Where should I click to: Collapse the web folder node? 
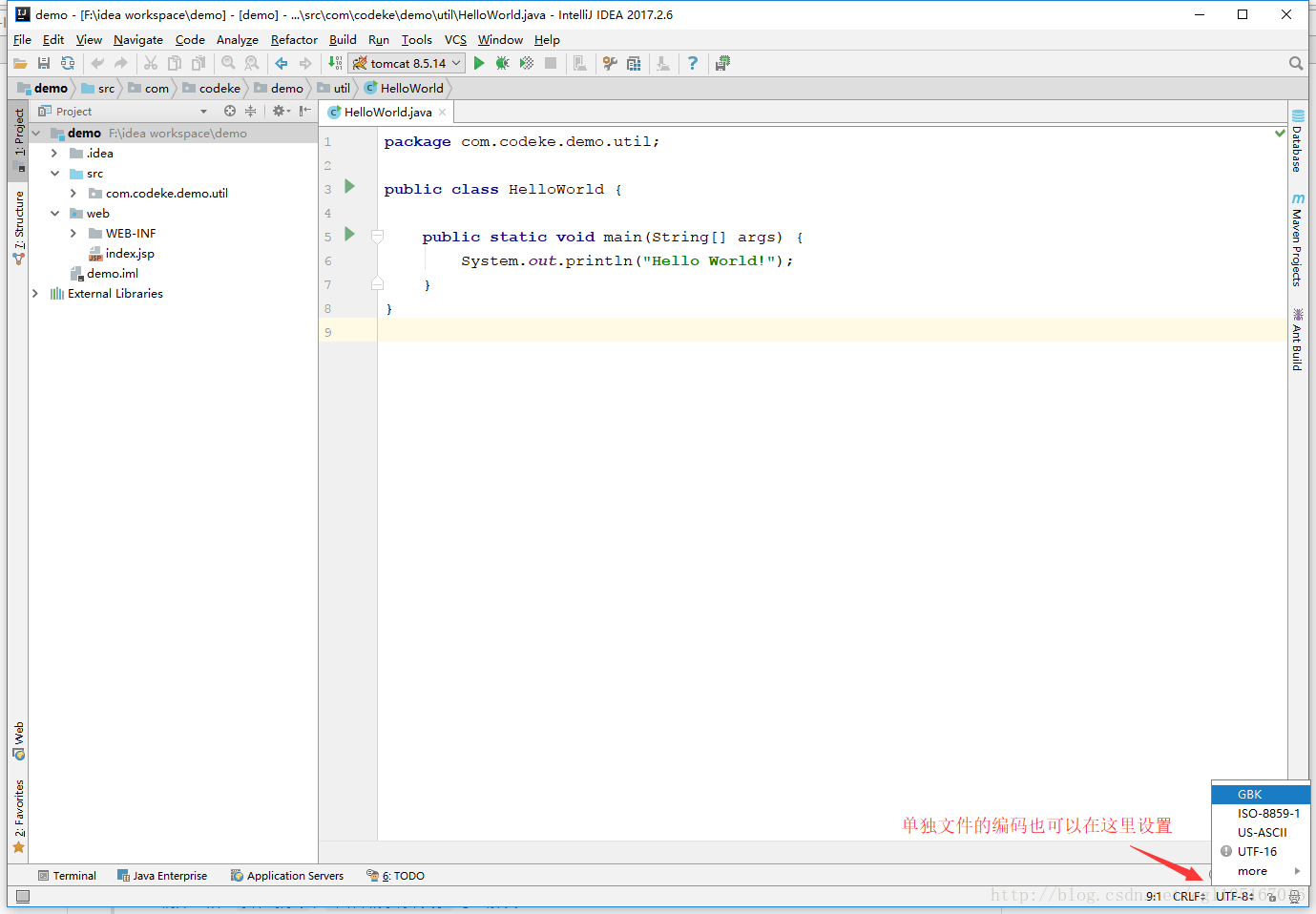[x=54, y=213]
